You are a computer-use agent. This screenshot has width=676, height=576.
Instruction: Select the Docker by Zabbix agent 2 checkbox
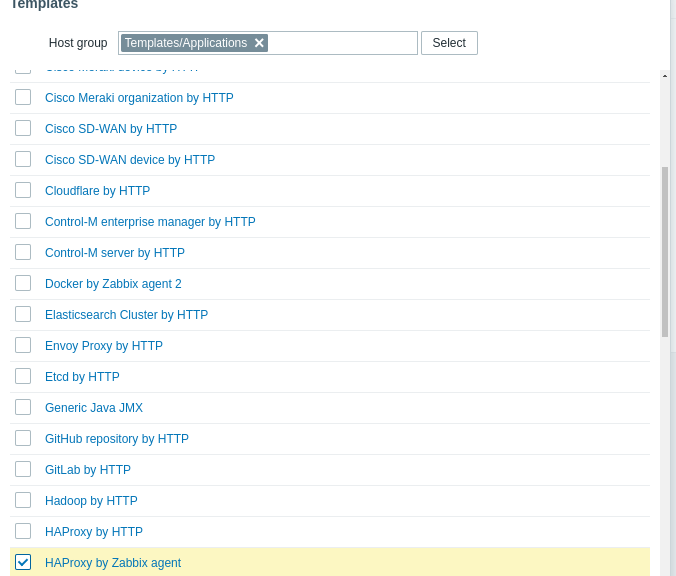point(23,284)
